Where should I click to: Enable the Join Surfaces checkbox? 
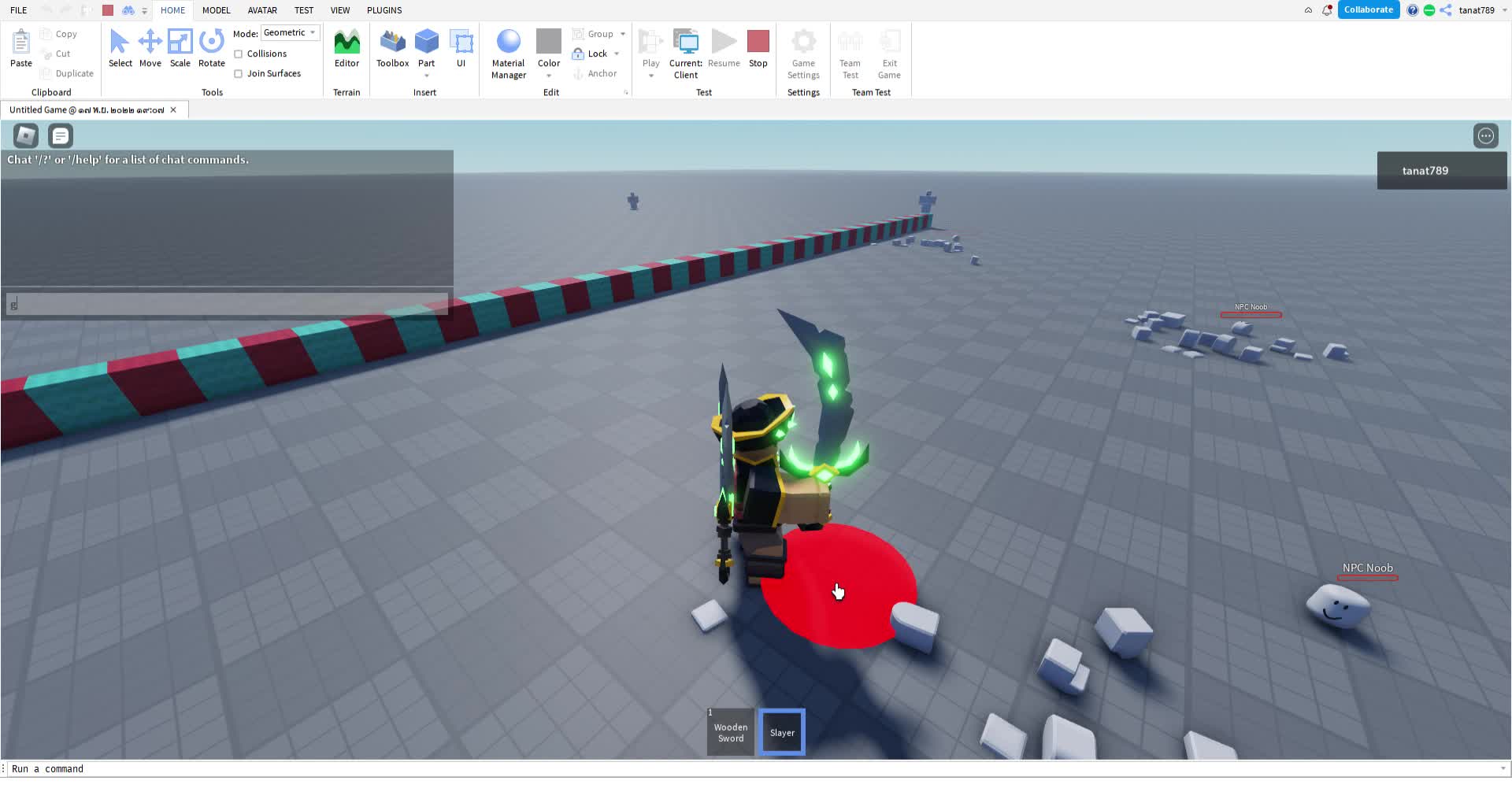pos(239,74)
